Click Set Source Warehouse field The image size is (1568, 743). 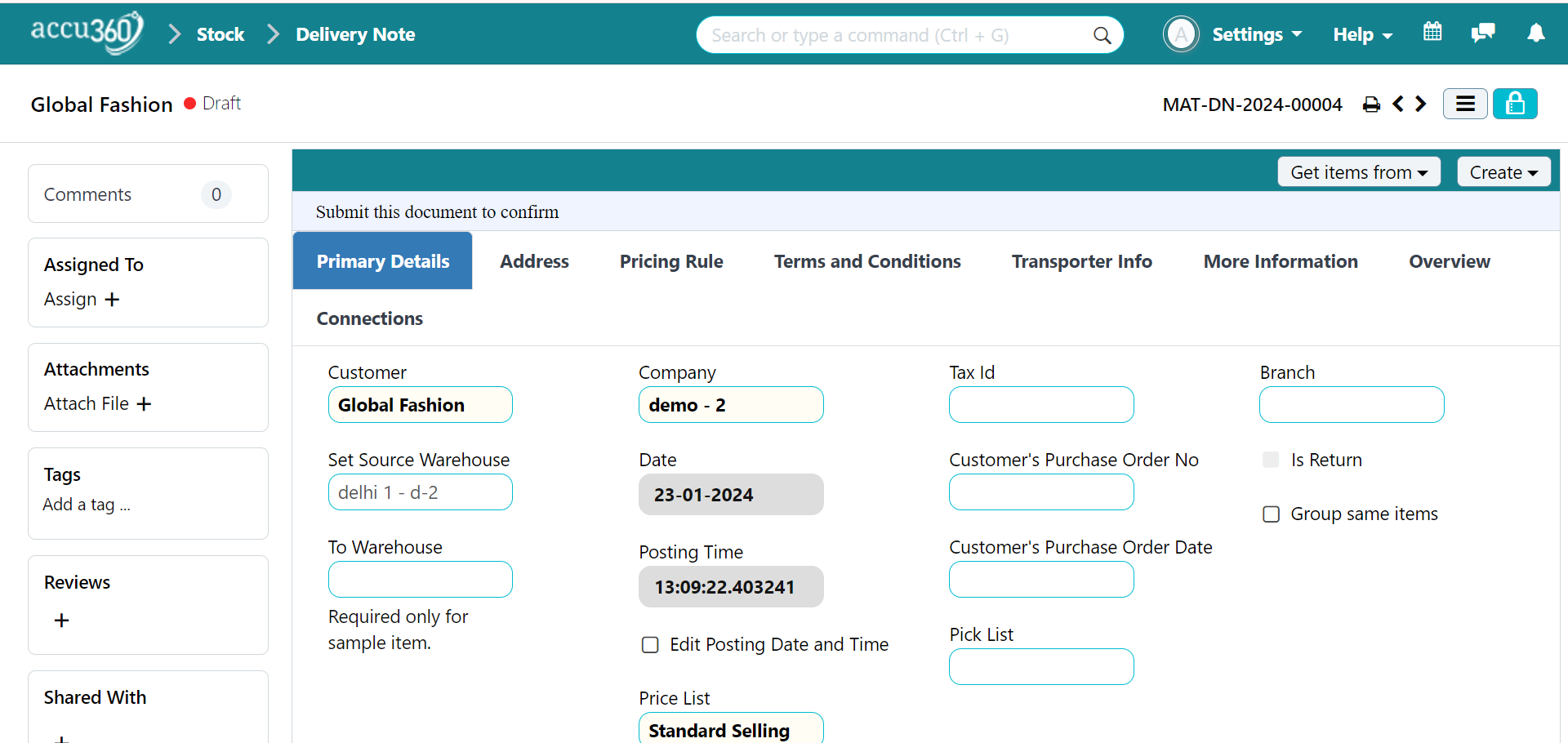(x=420, y=492)
